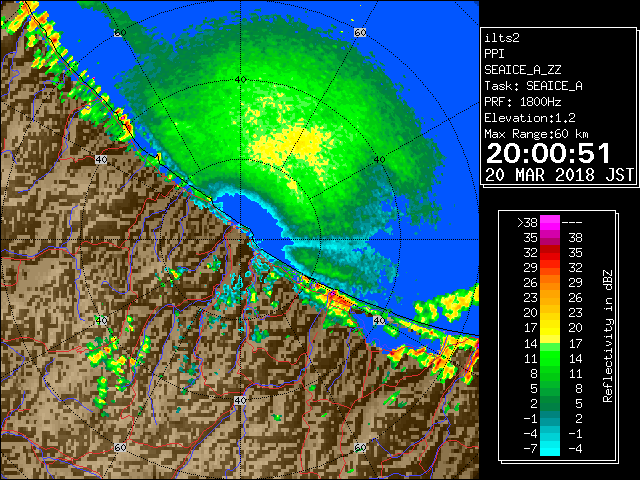This screenshot has width=640, height=480.
Task: Click the --- legend label beside magenta
Action: 572,222
